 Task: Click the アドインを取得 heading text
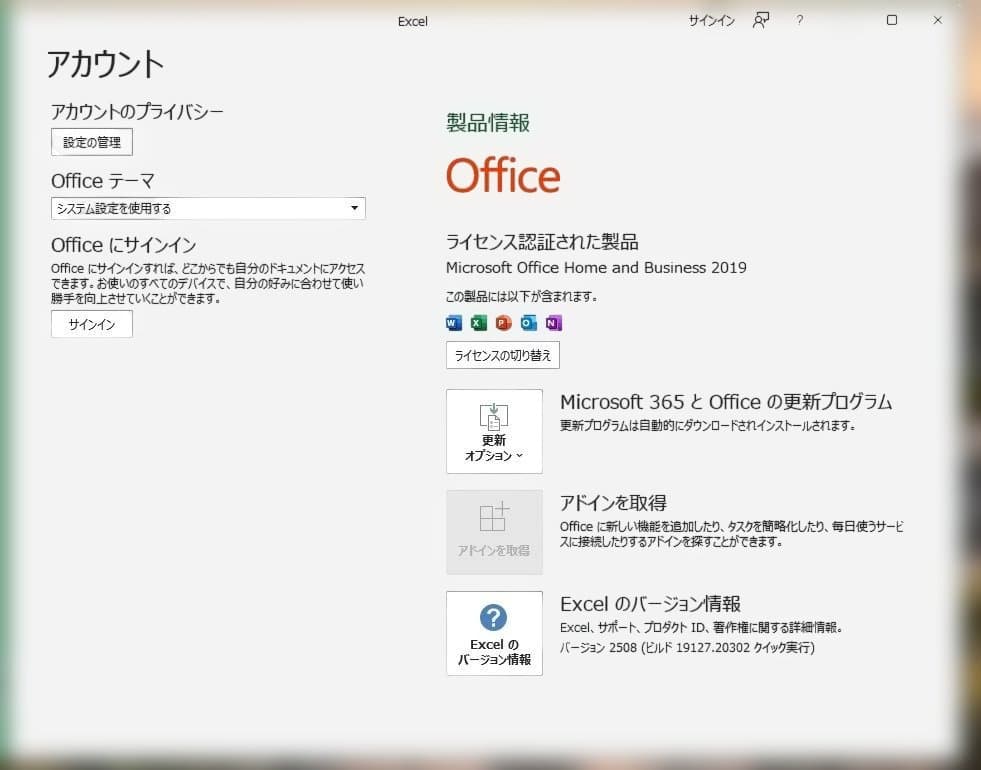pyautogui.click(x=613, y=503)
